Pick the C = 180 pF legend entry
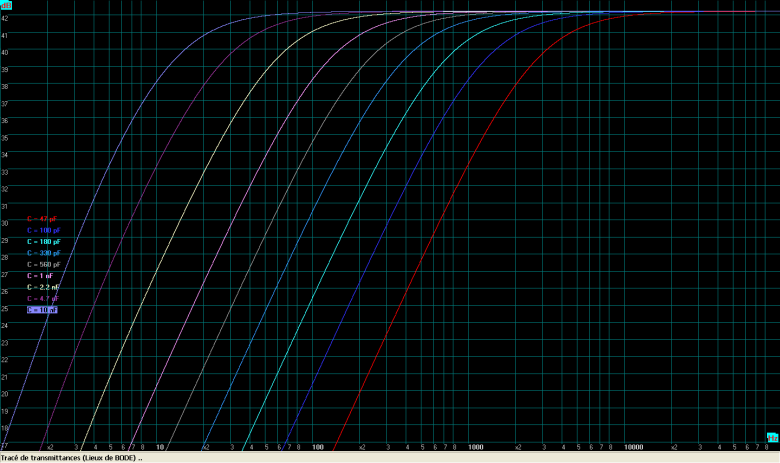Image resolution: width=780 pixels, height=463 pixels. click(43, 242)
